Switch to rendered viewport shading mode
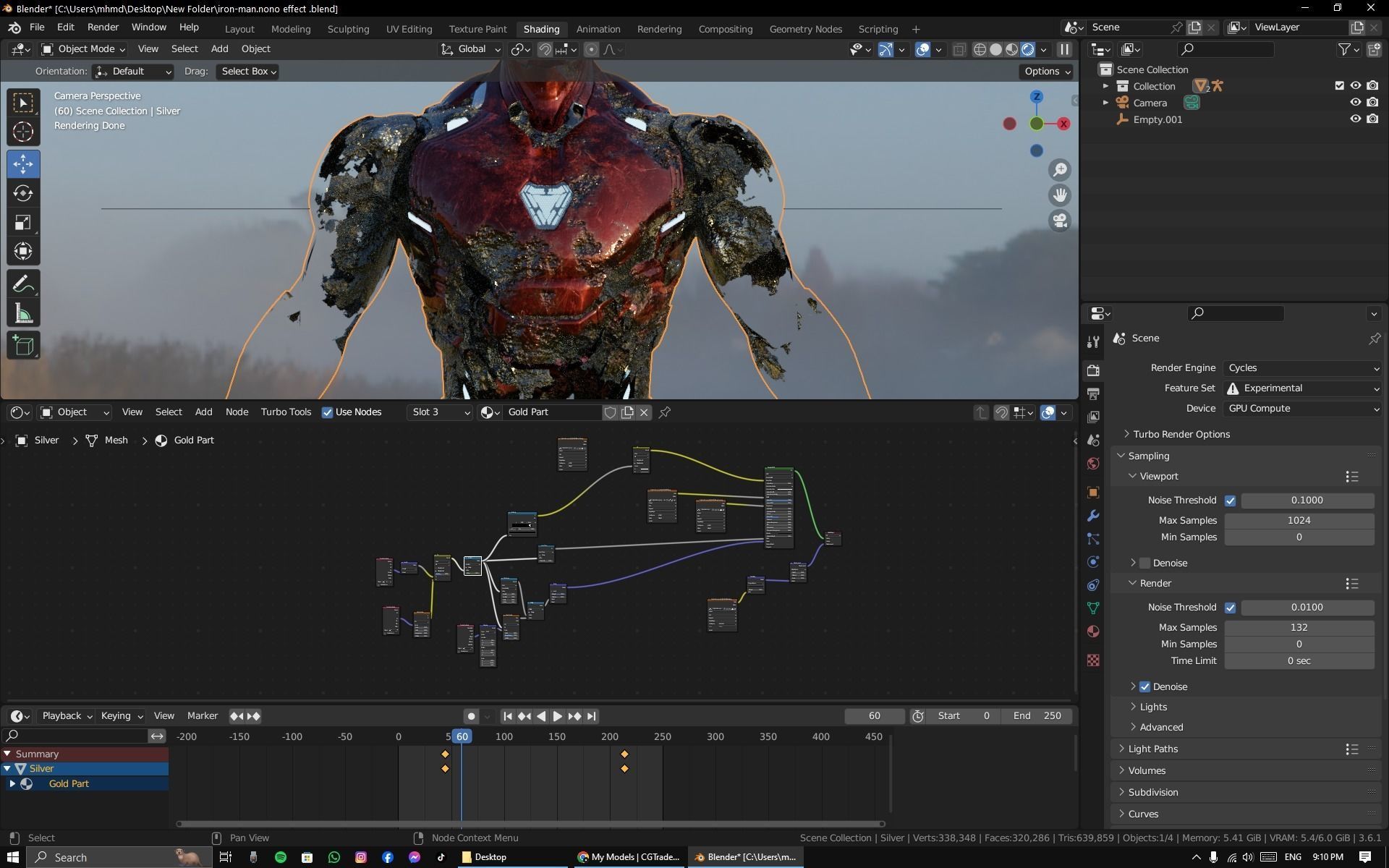 tap(1027, 49)
